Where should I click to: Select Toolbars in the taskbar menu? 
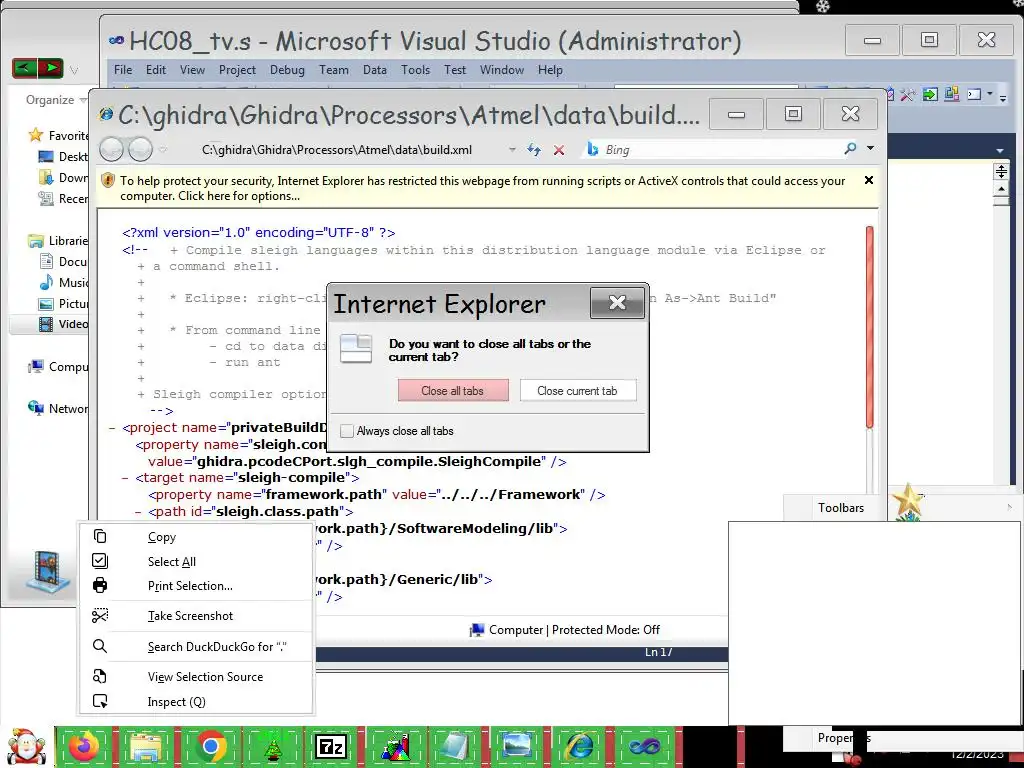coord(841,507)
